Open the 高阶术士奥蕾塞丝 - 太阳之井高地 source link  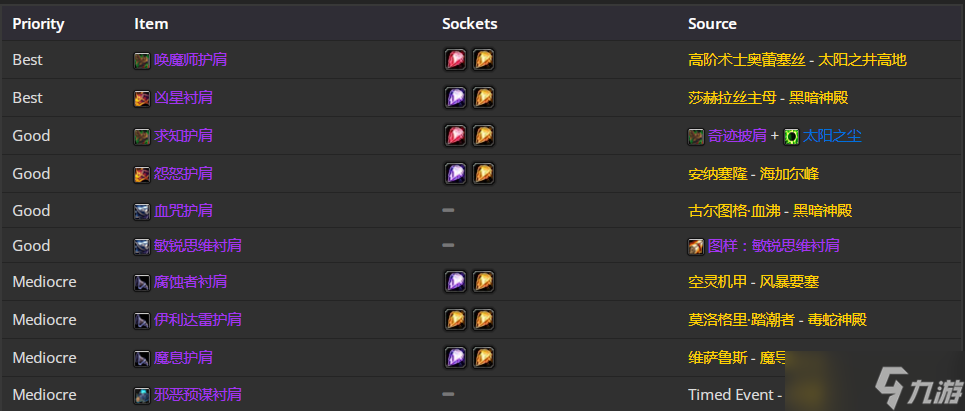coord(797,60)
